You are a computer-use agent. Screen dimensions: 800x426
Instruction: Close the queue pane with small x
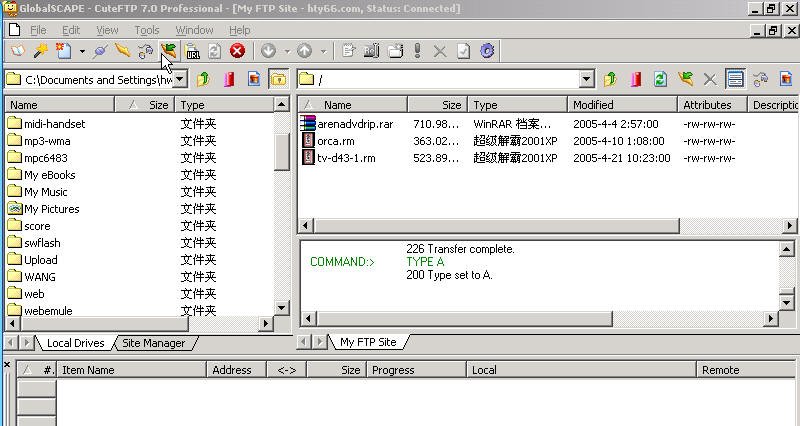point(7,364)
